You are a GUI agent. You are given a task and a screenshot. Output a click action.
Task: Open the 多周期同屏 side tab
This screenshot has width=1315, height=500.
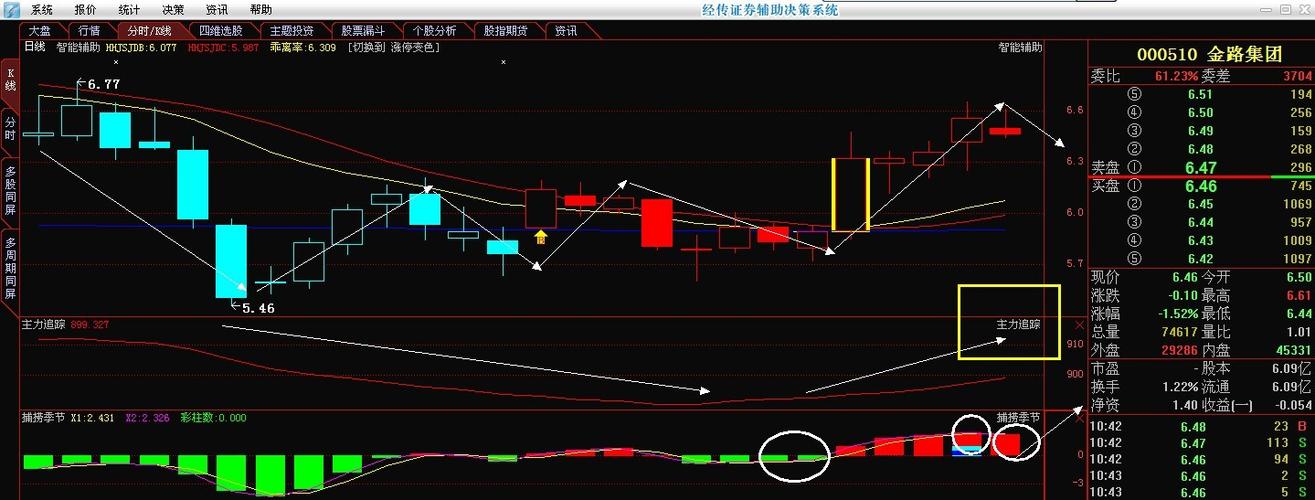[10, 268]
